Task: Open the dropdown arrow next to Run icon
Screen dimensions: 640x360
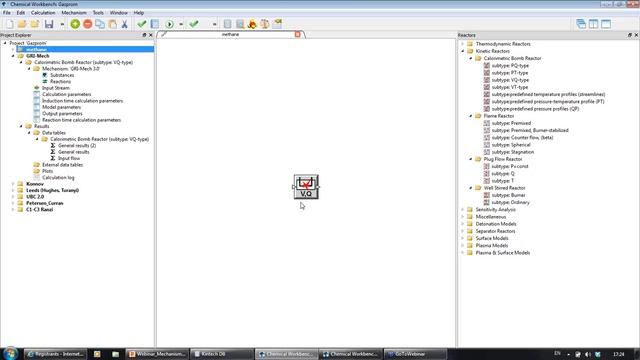Action: point(181,24)
